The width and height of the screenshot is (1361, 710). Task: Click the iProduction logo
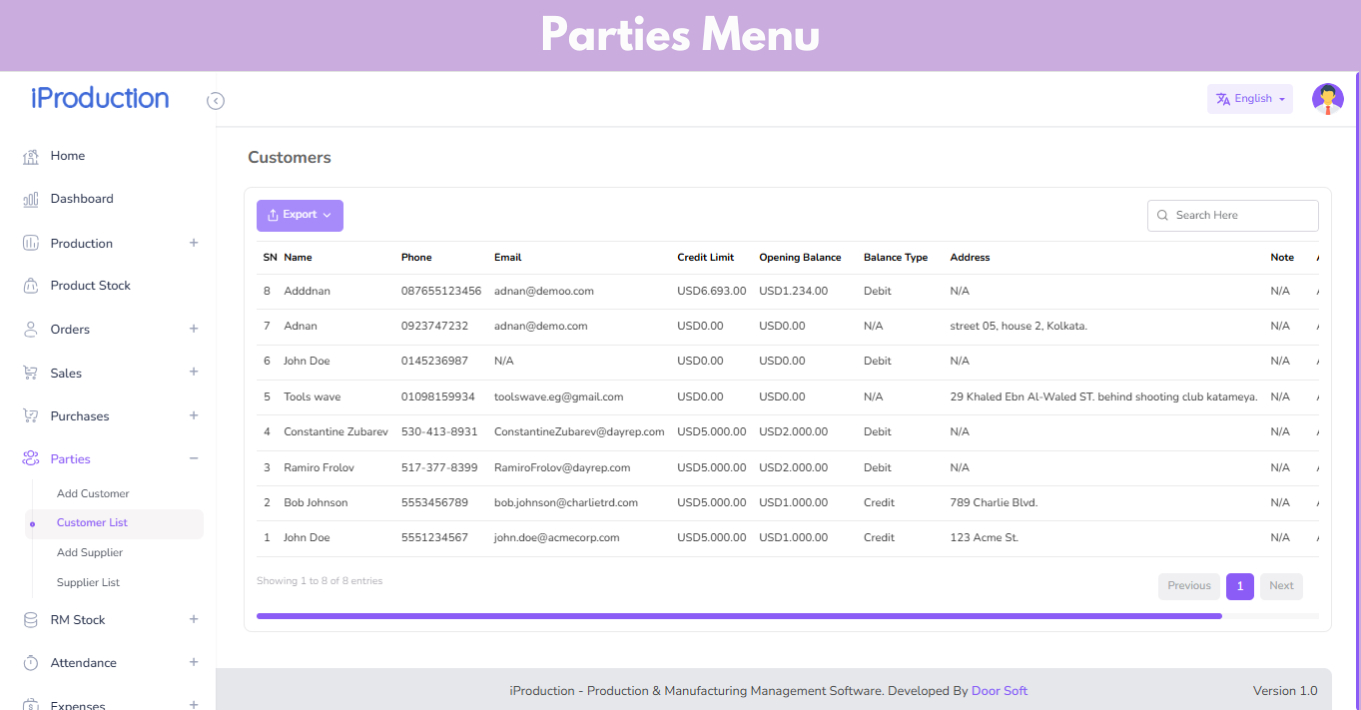(100, 98)
